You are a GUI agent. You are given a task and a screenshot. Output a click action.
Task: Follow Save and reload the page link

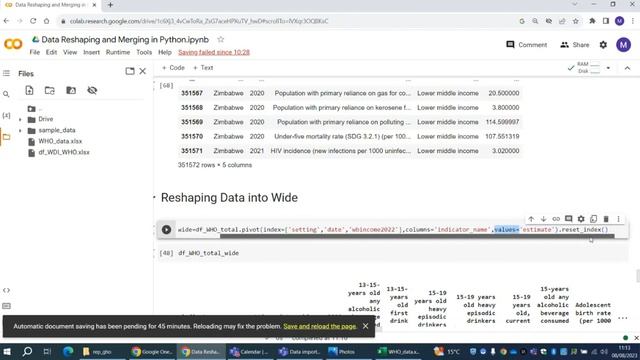(x=320, y=327)
